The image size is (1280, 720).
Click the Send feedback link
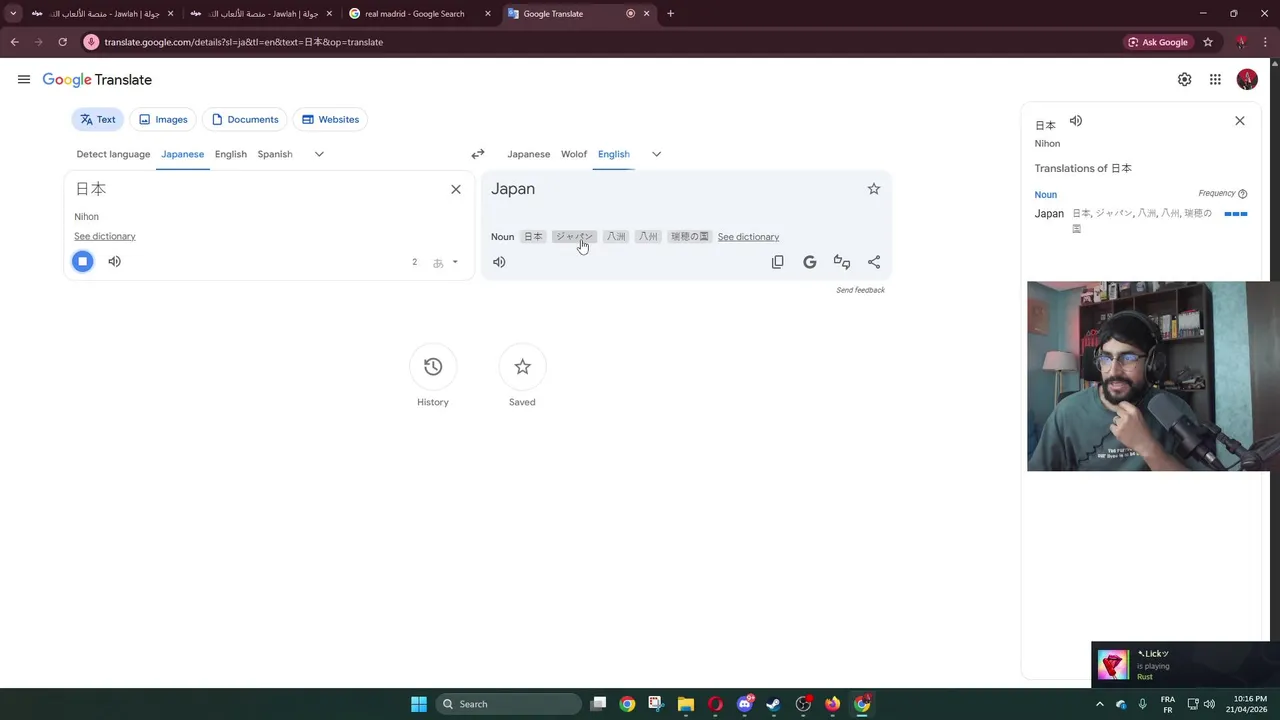coord(860,290)
